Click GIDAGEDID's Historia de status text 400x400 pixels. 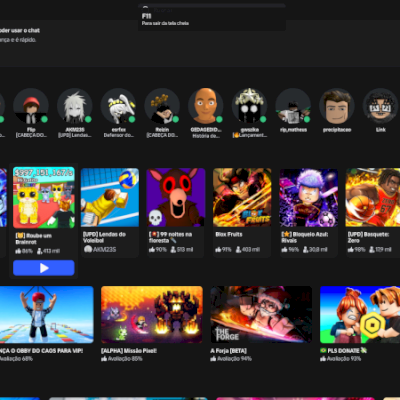206,136
